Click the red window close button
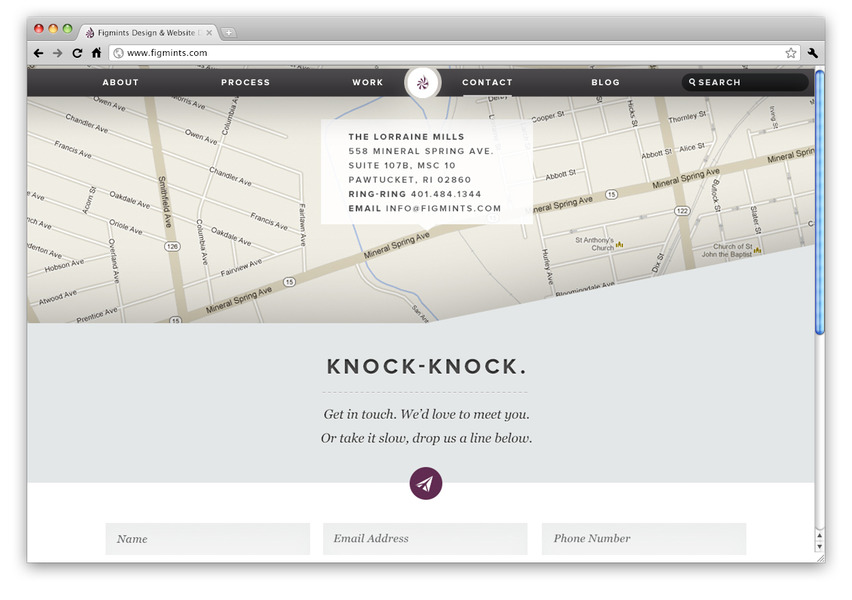 tap(39, 29)
